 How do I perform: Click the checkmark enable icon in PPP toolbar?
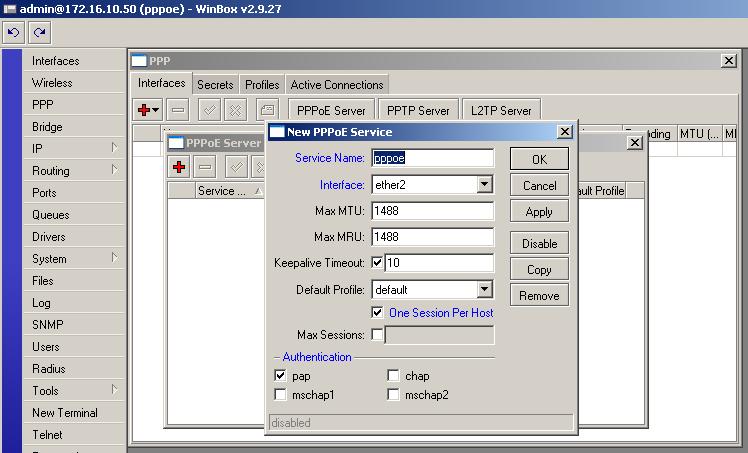[x=210, y=110]
